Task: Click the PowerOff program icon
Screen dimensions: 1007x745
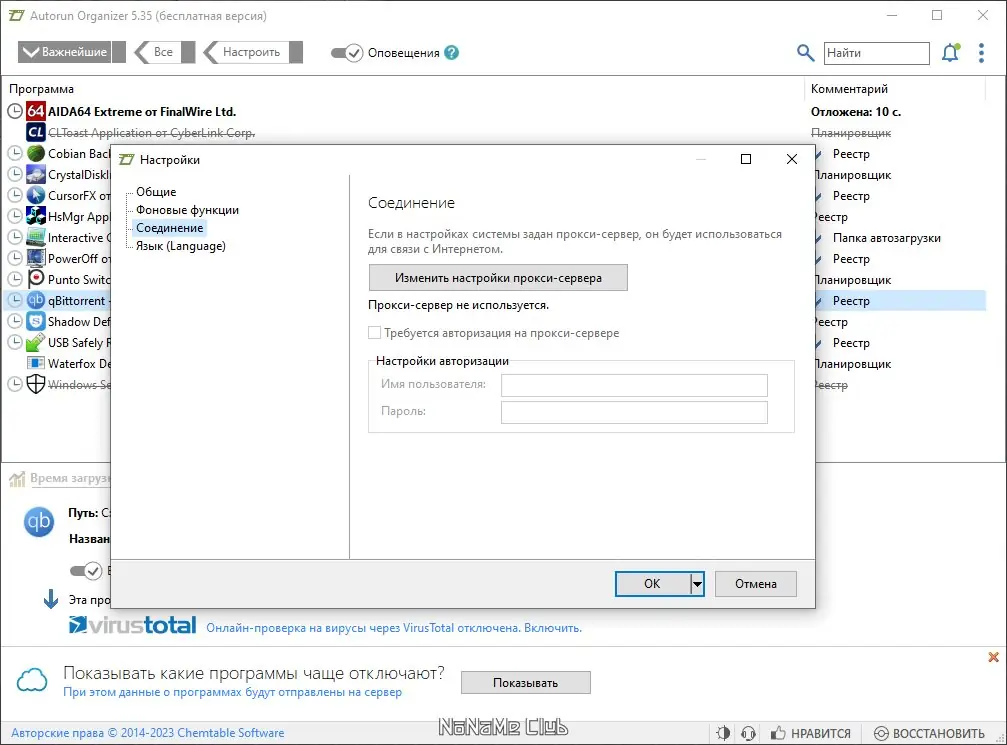Action: click(35, 258)
